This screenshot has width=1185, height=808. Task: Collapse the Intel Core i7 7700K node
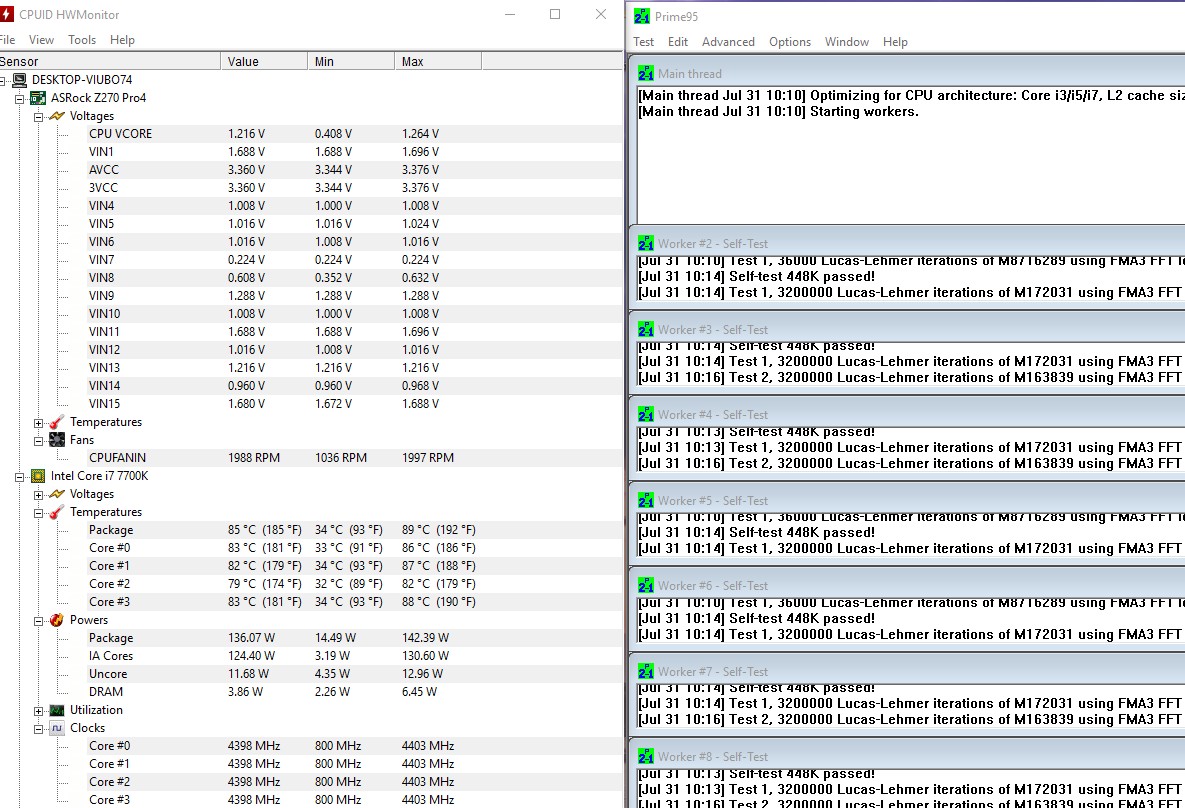coord(20,477)
